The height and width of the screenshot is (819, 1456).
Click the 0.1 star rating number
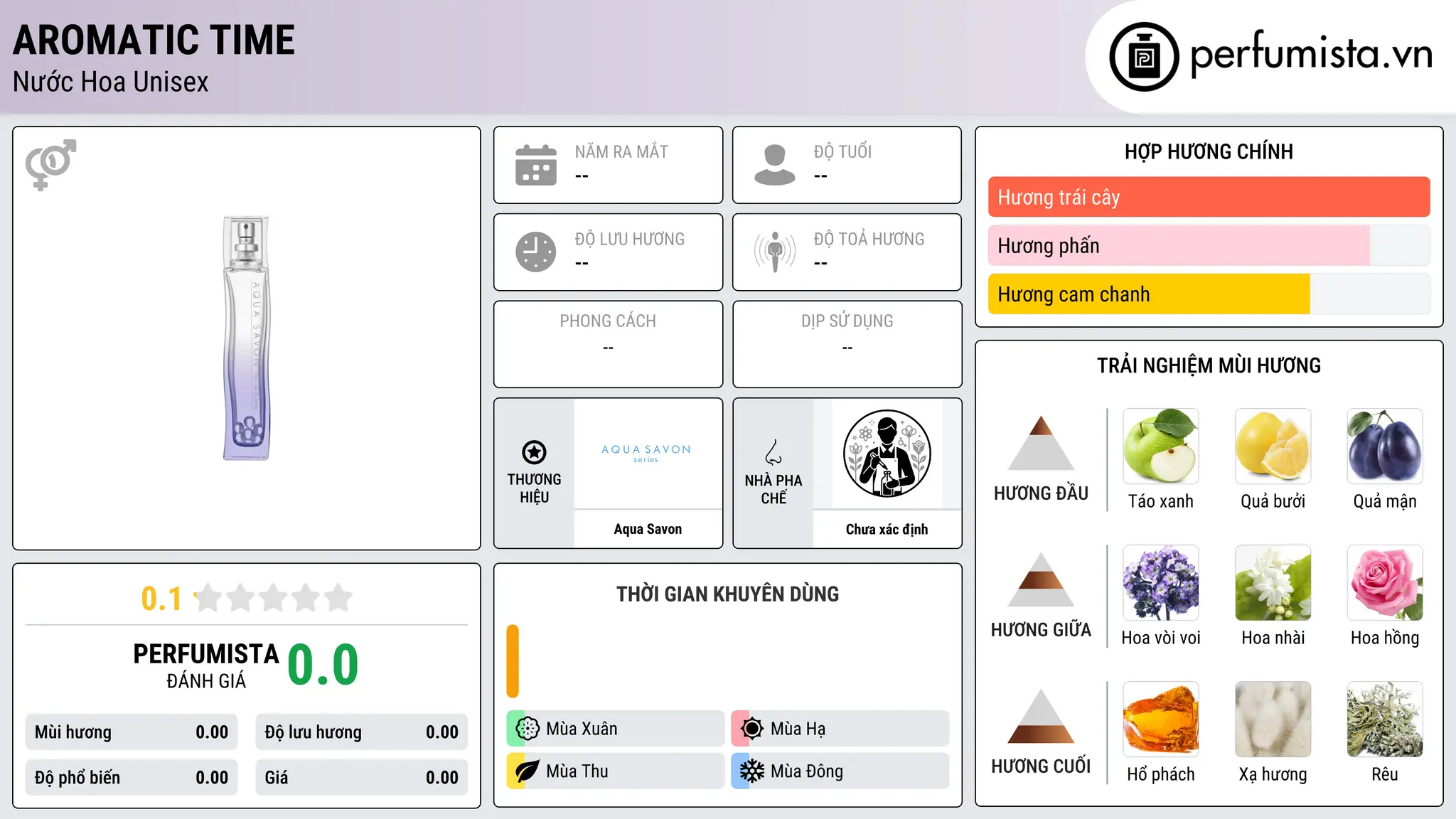click(161, 599)
